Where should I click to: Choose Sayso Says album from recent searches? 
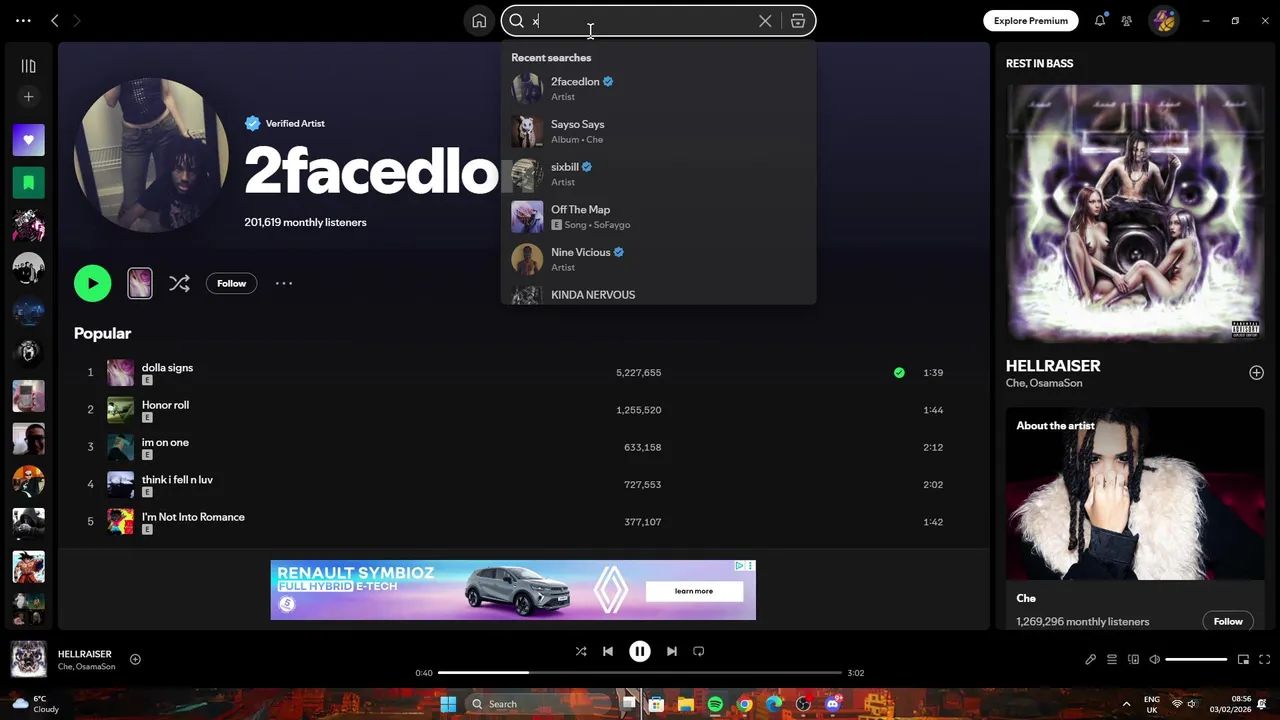(x=658, y=131)
